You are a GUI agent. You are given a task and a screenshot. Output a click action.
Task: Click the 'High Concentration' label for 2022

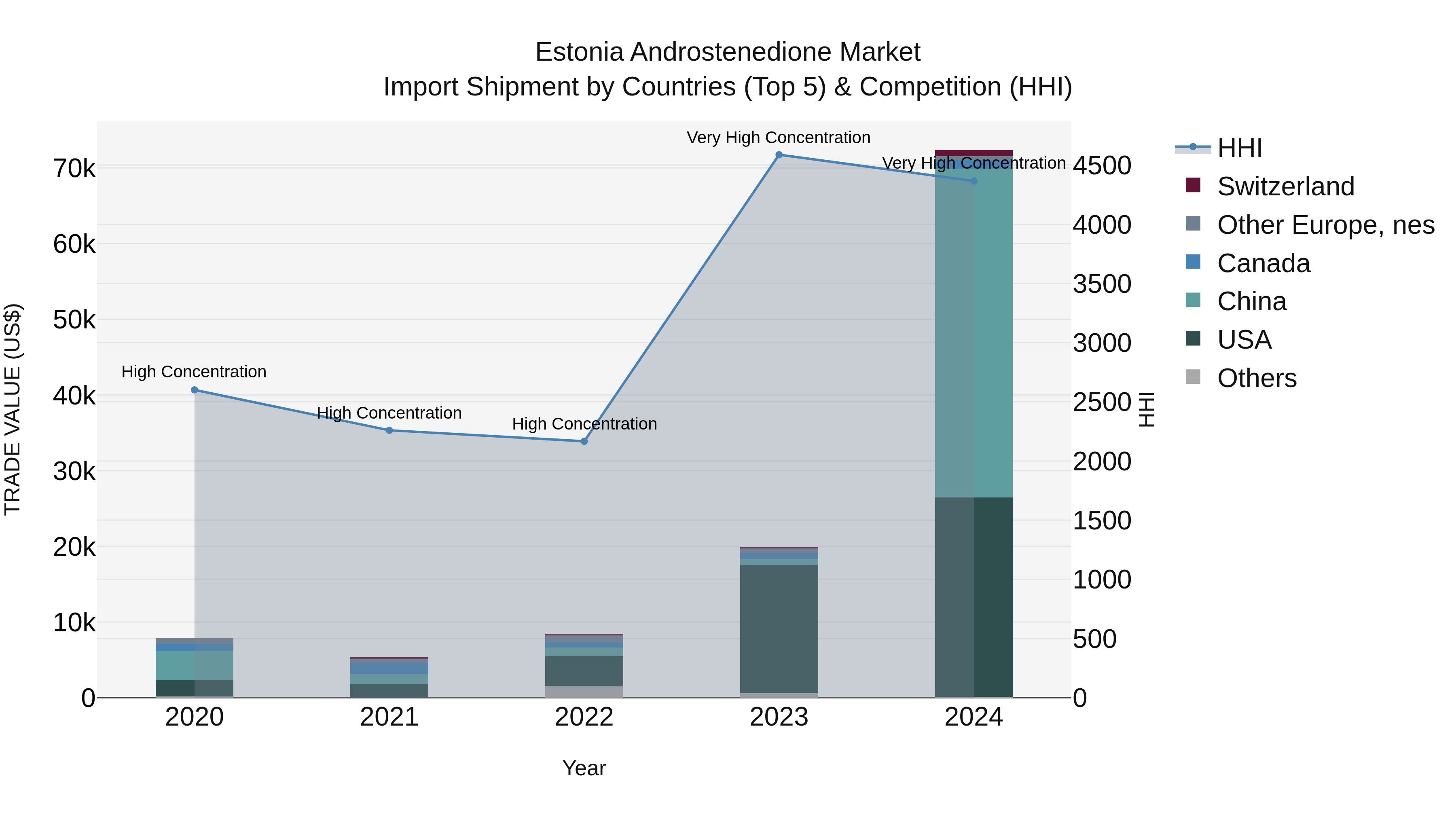click(584, 425)
